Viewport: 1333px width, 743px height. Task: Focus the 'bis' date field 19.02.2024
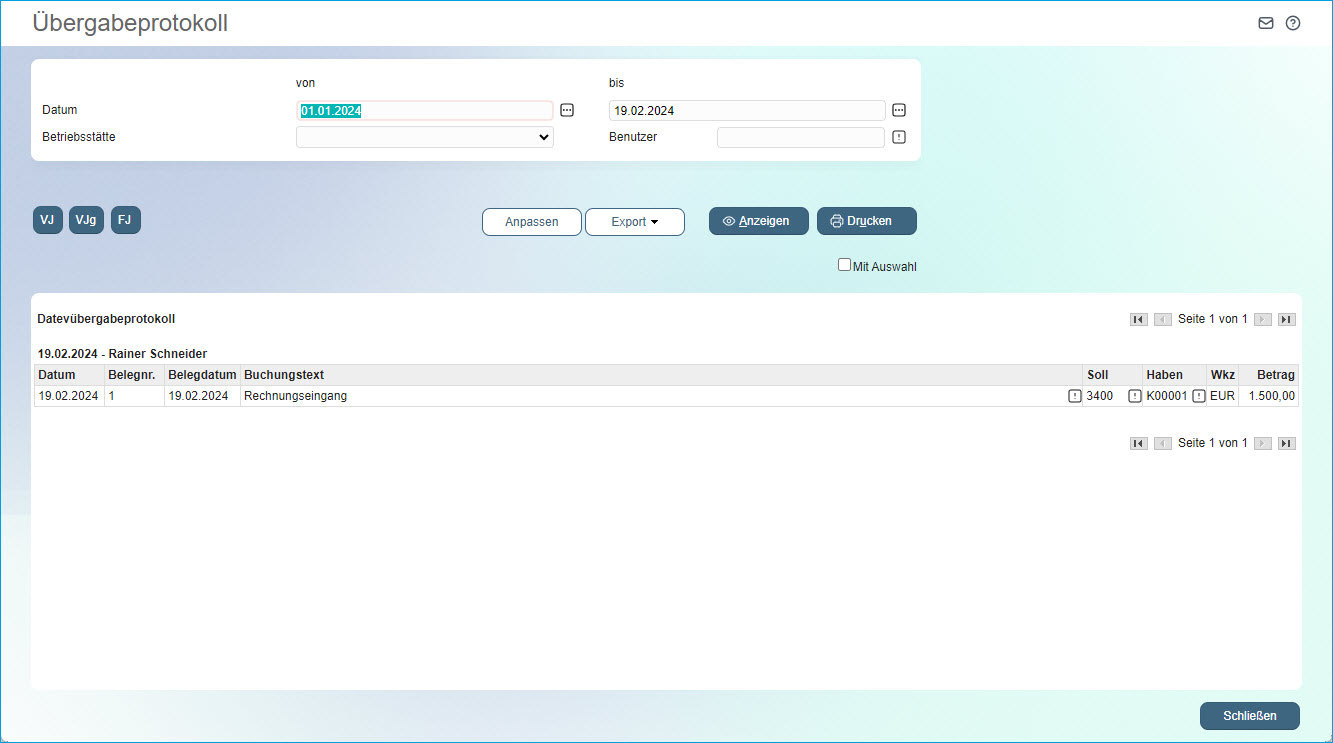pos(747,111)
